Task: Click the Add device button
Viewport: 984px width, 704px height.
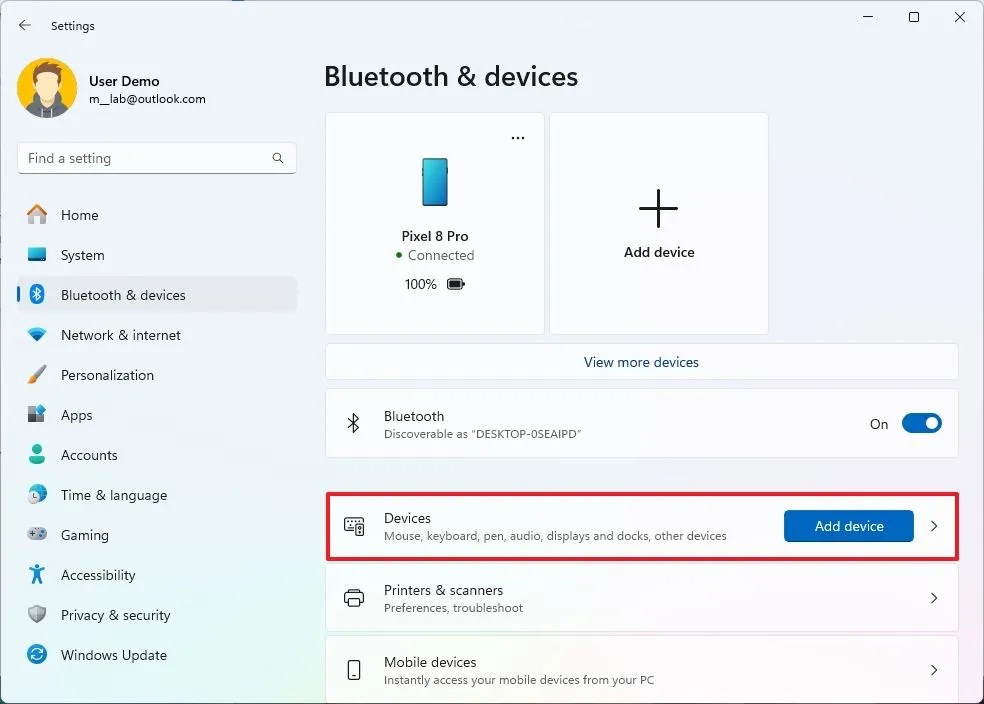Action: (x=848, y=525)
